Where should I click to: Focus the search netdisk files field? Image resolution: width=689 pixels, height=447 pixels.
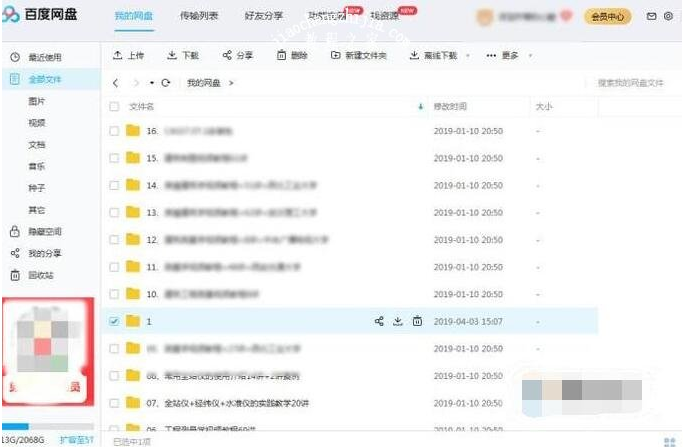(x=630, y=83)
